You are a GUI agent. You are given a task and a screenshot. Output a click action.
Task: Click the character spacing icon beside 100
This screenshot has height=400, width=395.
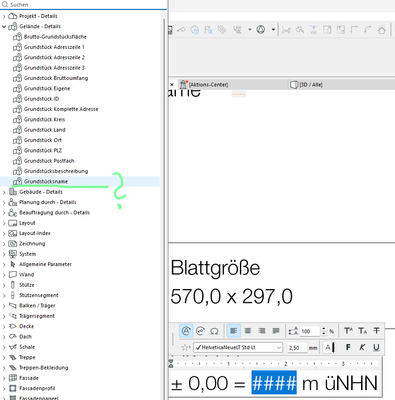tap(293, 331)
